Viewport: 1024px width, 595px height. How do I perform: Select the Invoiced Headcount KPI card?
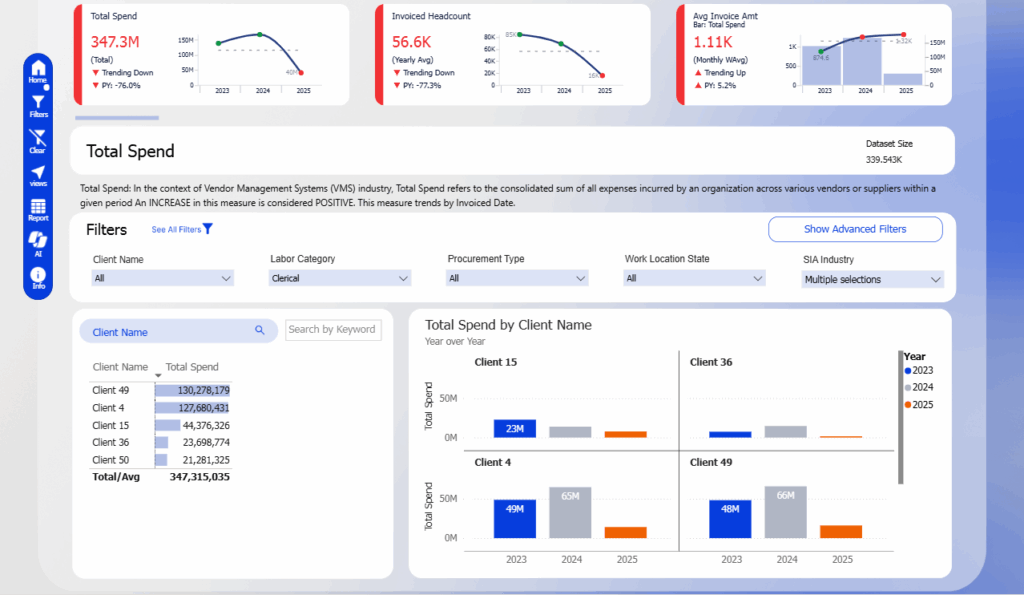[512, 54]
